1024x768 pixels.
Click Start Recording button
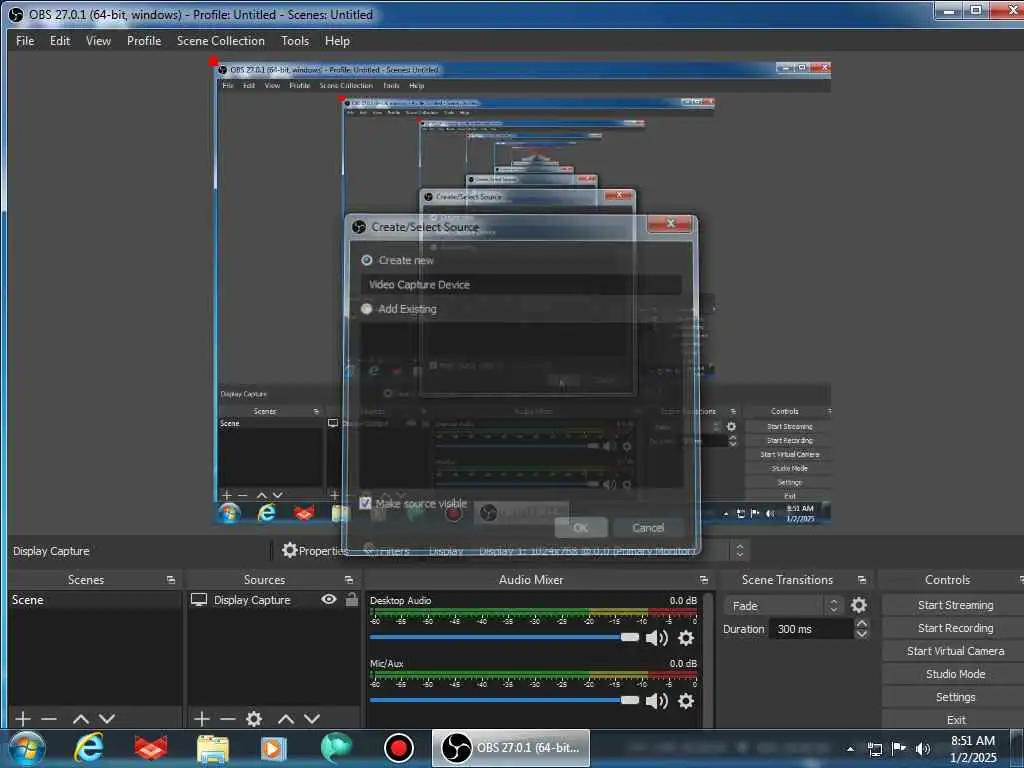click(x=955, y=628)
